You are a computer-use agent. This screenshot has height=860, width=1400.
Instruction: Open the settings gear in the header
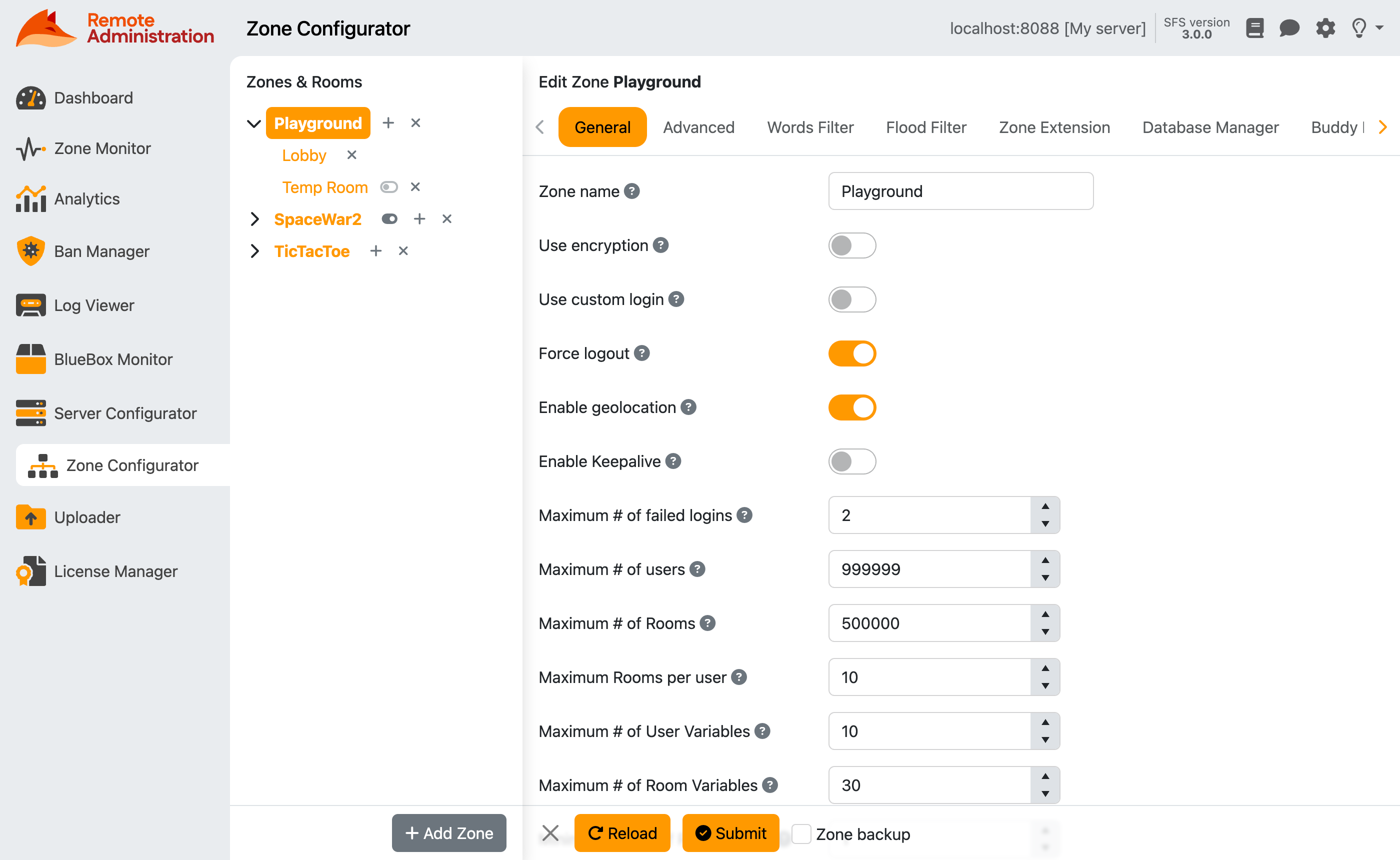click(1325, 28)
